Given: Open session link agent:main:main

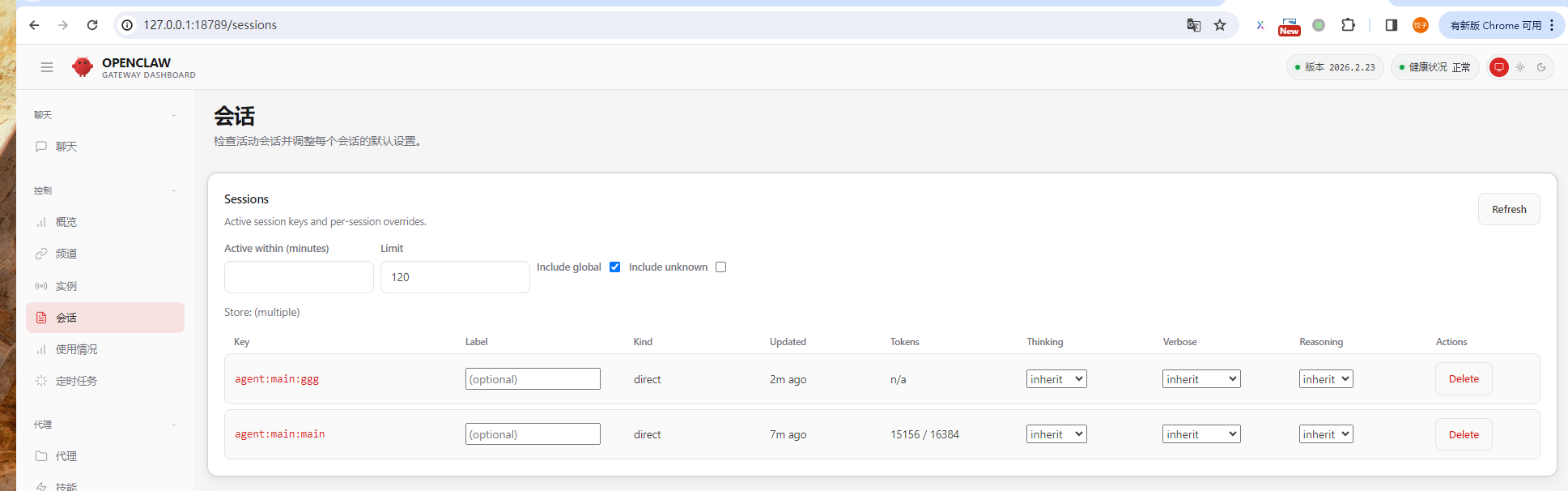Looking at the screenshot, I should [280, 434].
